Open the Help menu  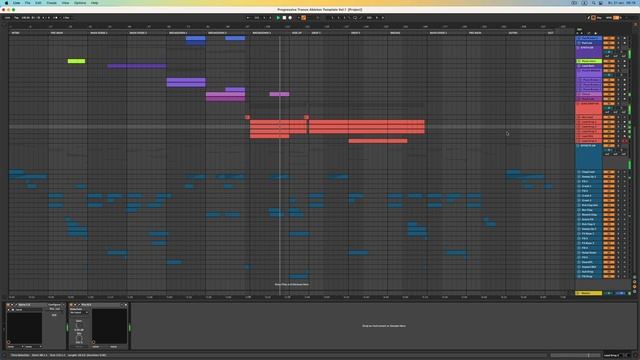[94, 3]
